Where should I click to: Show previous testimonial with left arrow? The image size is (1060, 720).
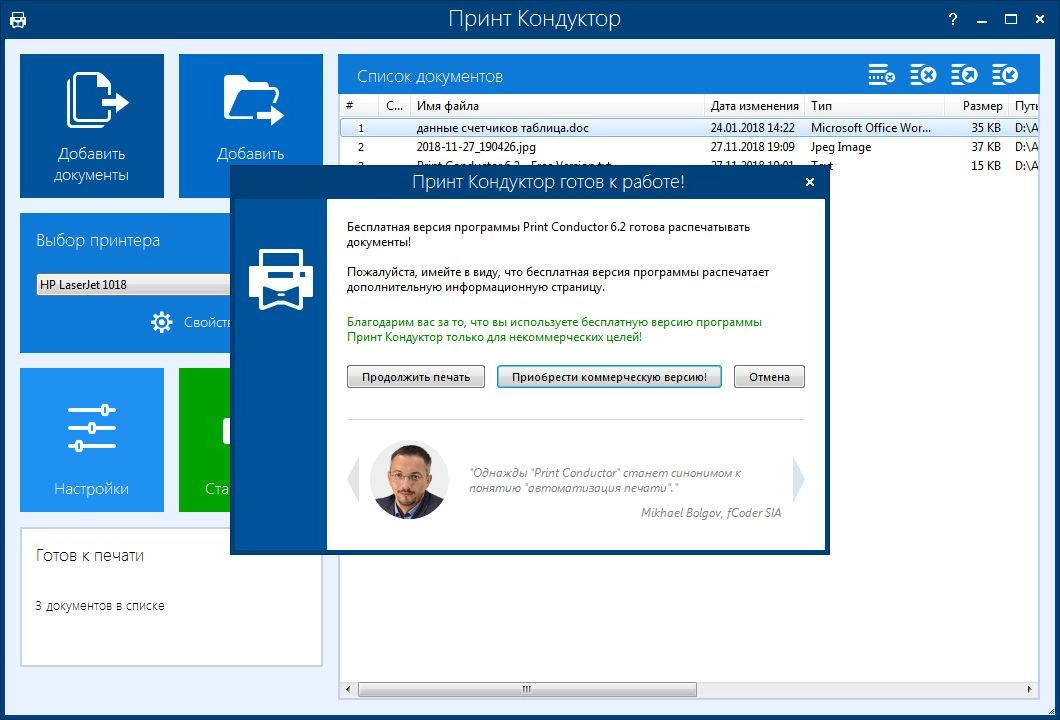pyautogui.click(x=353, y=479)
